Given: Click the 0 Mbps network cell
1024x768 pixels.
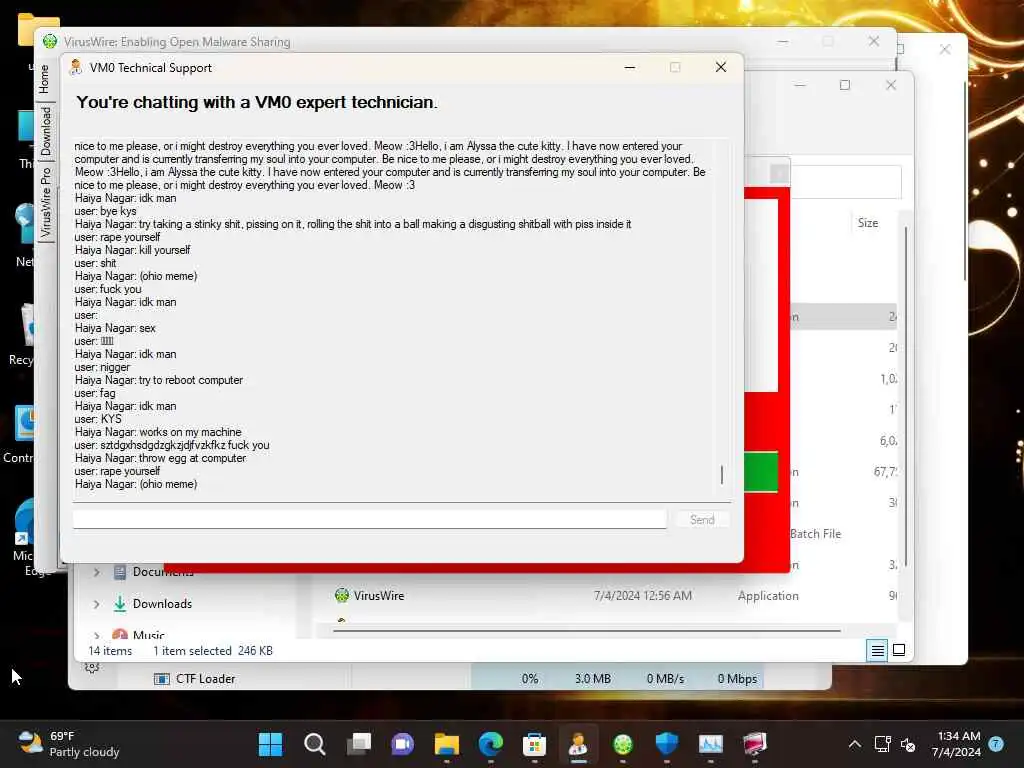Looking at the screenshot, I should coord(737,679).
